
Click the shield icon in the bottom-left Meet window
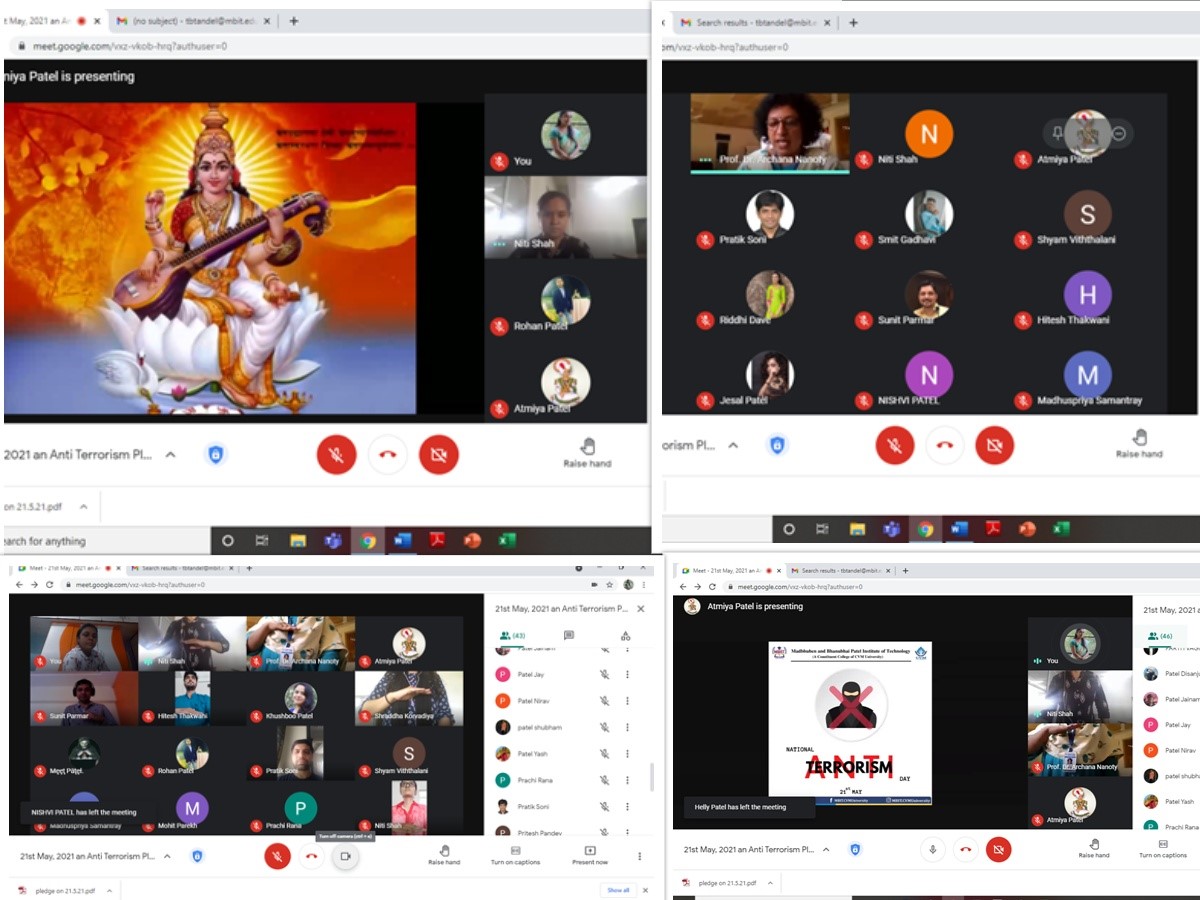(197, 856)
